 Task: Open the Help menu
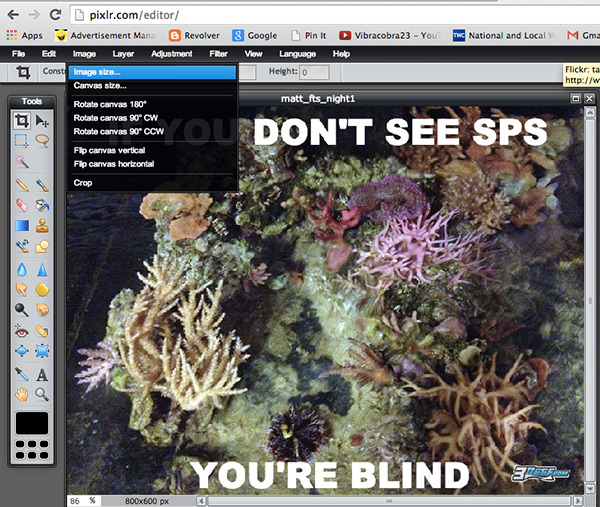341,54
